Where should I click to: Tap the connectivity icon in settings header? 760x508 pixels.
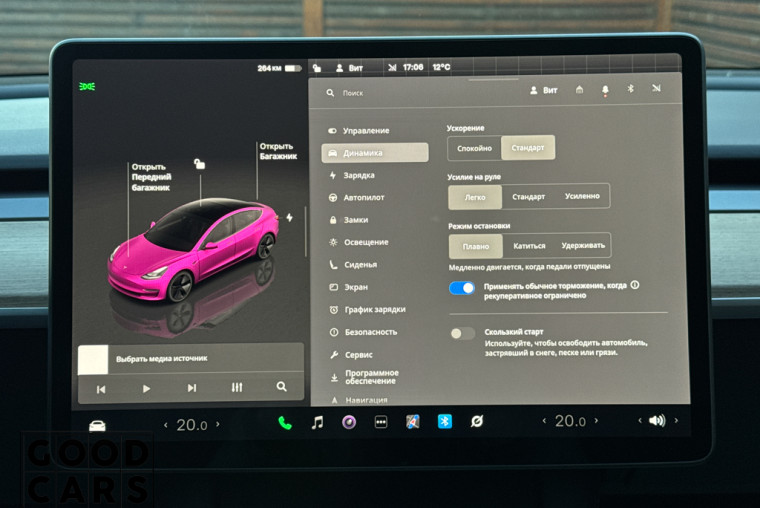click(x=656, y=88)
